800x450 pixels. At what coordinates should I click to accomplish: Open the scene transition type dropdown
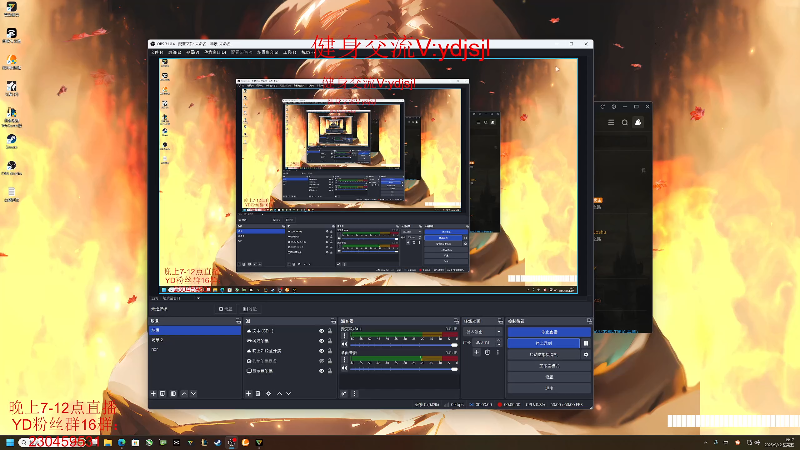click(x=483, y=332)
